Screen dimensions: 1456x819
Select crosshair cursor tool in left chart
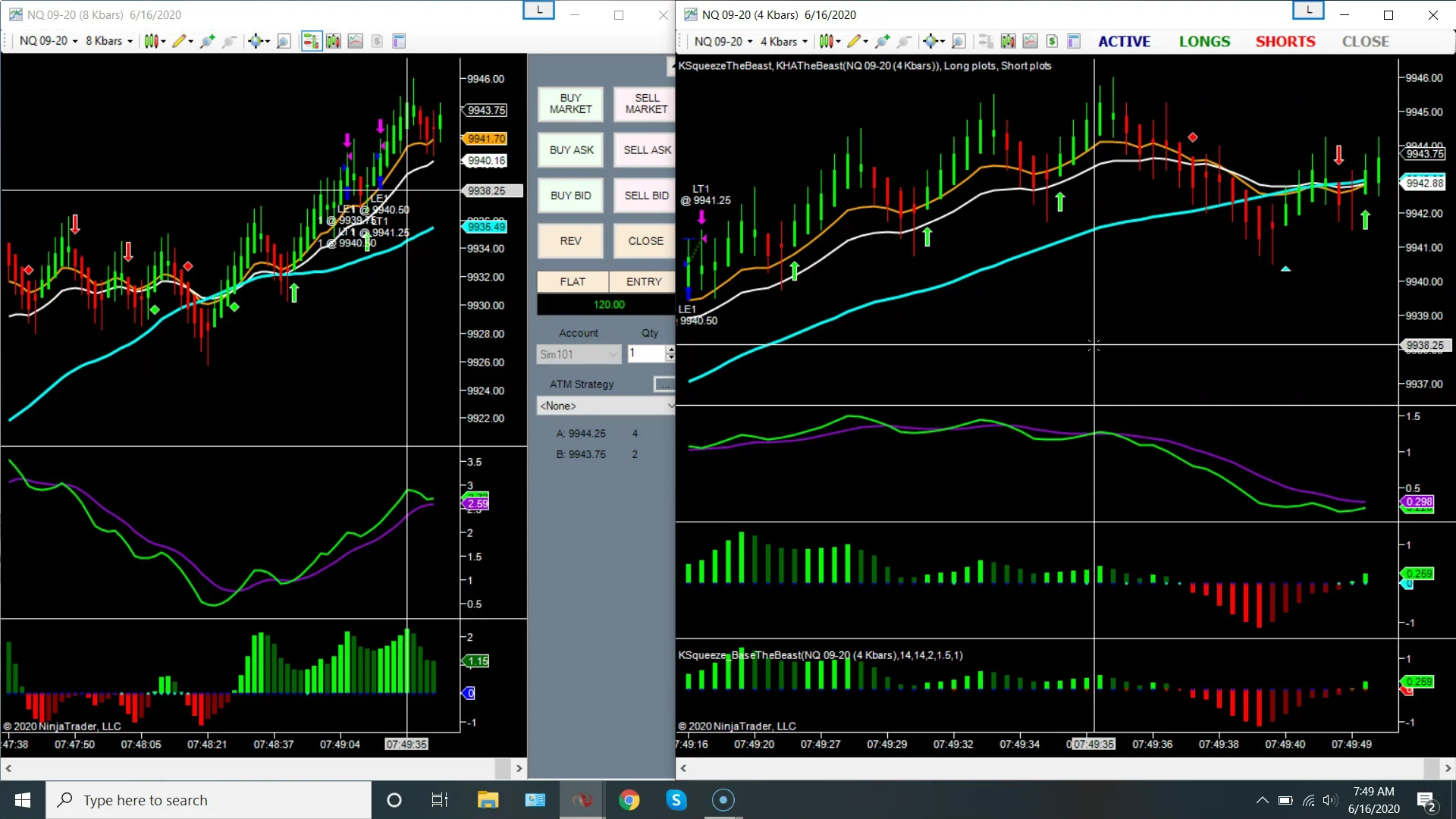coord(255,41)
